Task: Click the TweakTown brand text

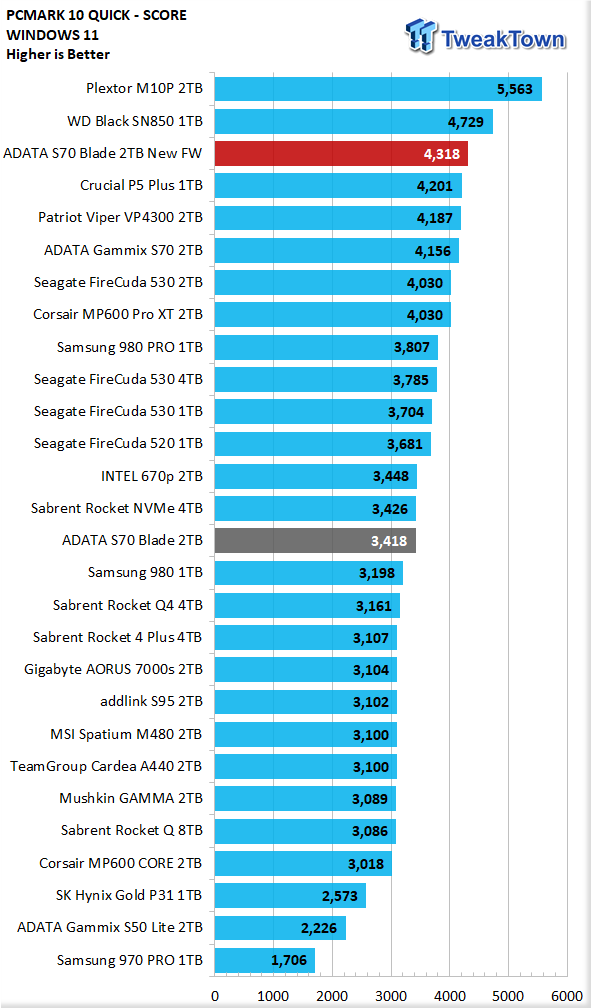Action: pos(504,39)
